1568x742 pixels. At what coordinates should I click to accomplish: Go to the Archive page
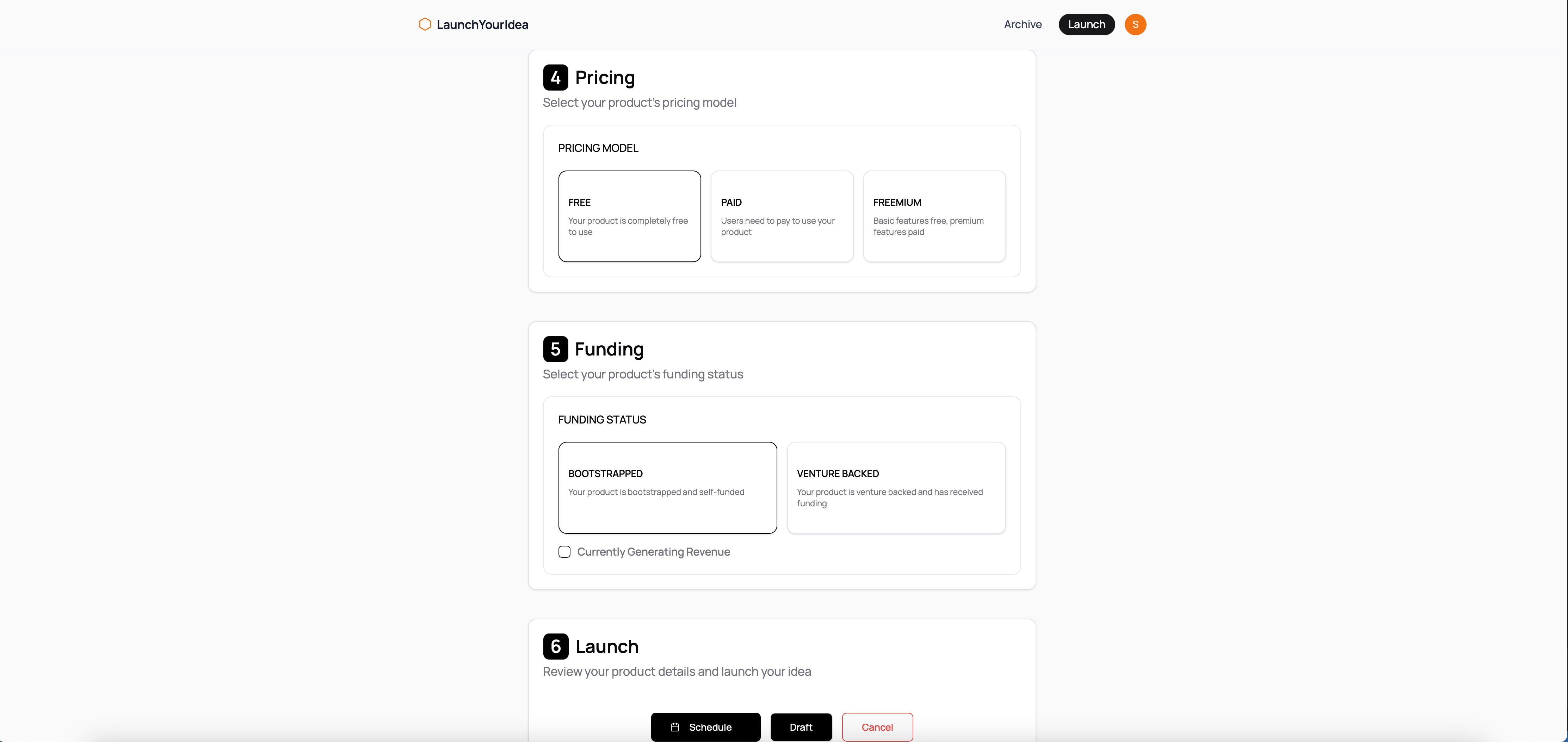coord(1023,24)
